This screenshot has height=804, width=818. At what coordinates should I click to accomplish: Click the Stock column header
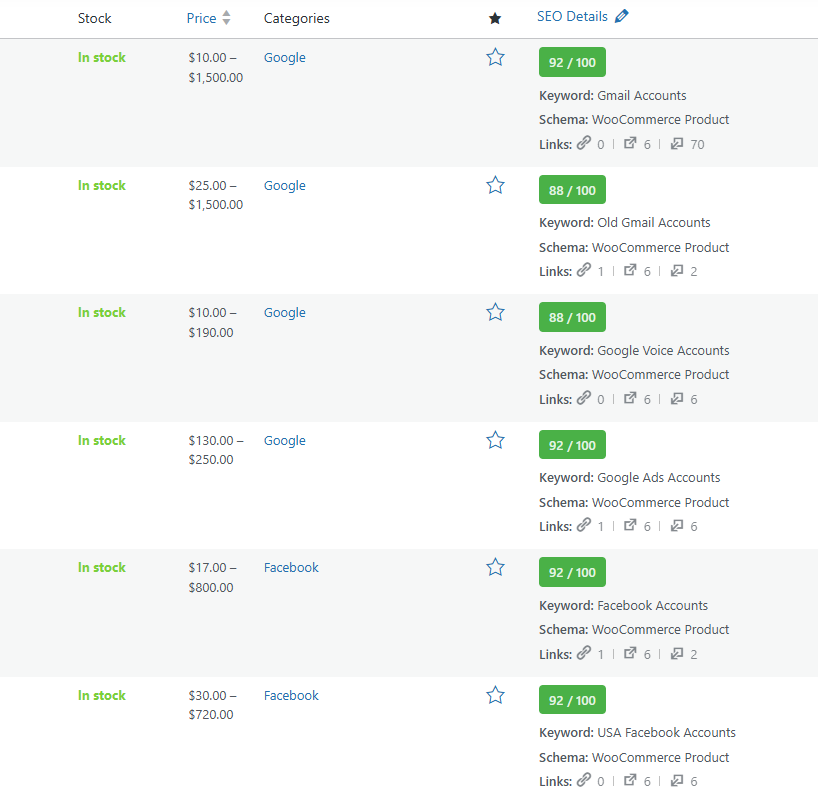(x=95, y=18)
